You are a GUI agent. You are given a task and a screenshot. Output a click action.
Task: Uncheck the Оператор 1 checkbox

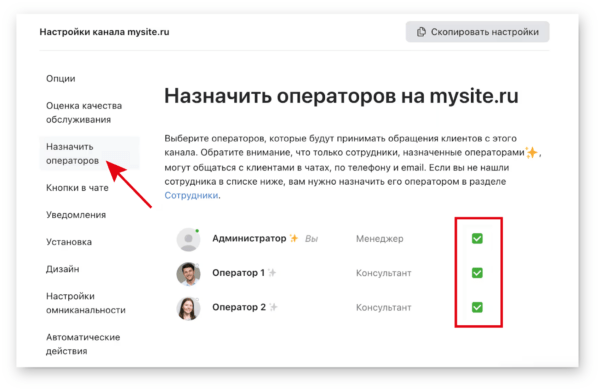pyautogui.click(x=477, y=273)
